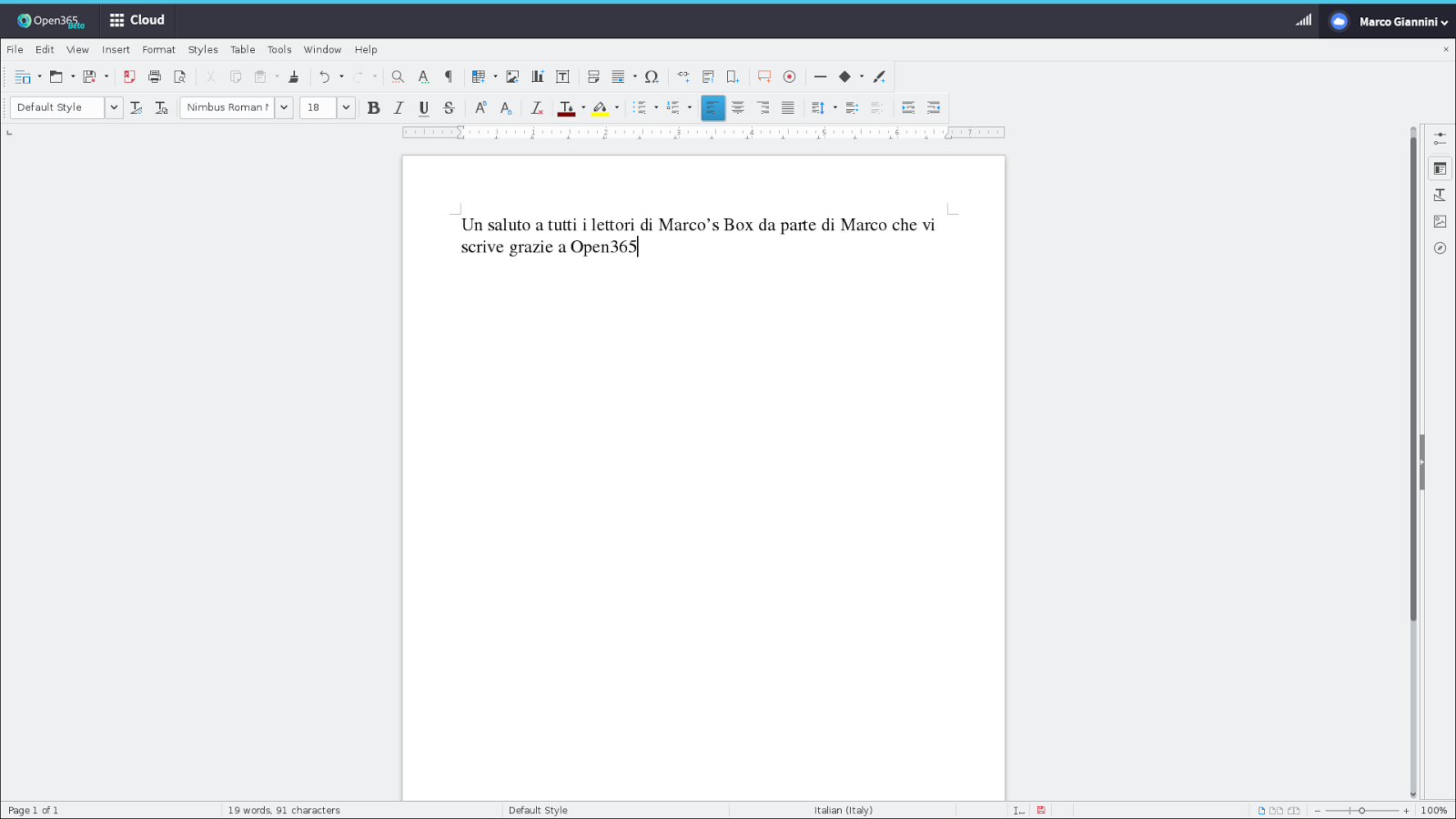
Task: Expand the font size dropdown
Action: click(x=346, y=108)
